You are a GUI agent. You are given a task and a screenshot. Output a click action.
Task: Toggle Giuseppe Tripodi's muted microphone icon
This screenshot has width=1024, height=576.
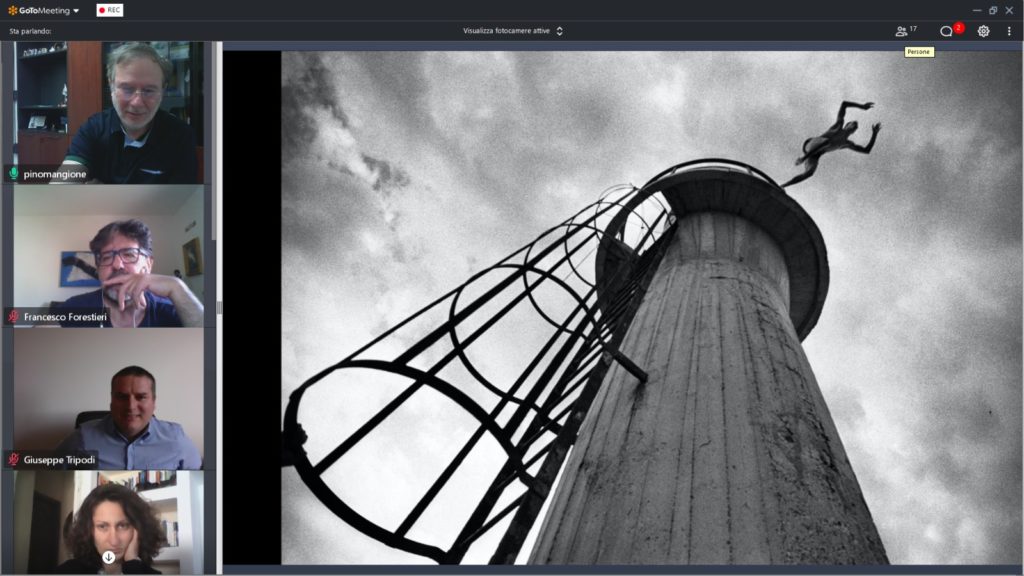pos(13,460)
